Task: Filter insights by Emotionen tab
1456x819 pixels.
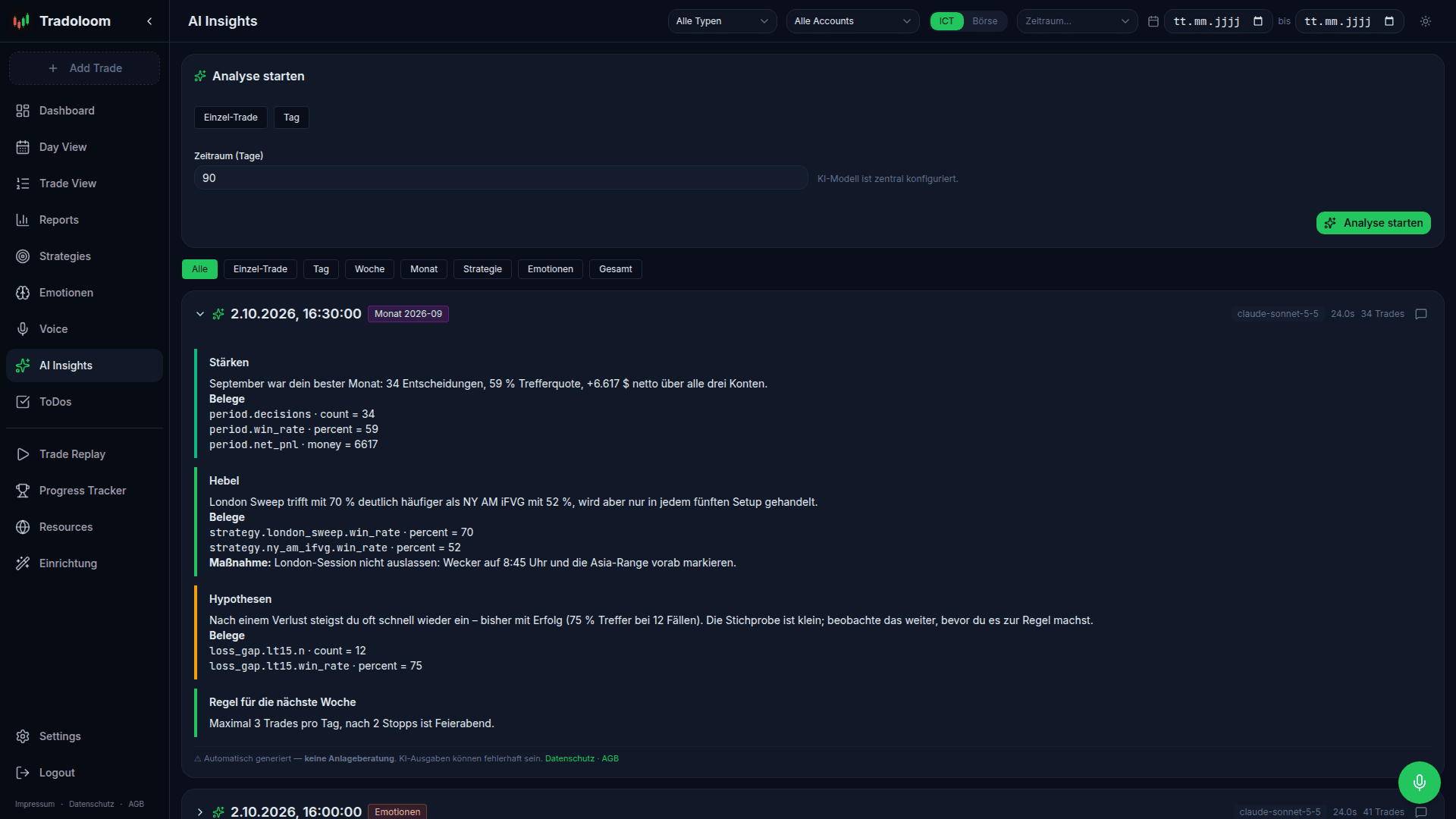Action: click(x=551, y=269)
